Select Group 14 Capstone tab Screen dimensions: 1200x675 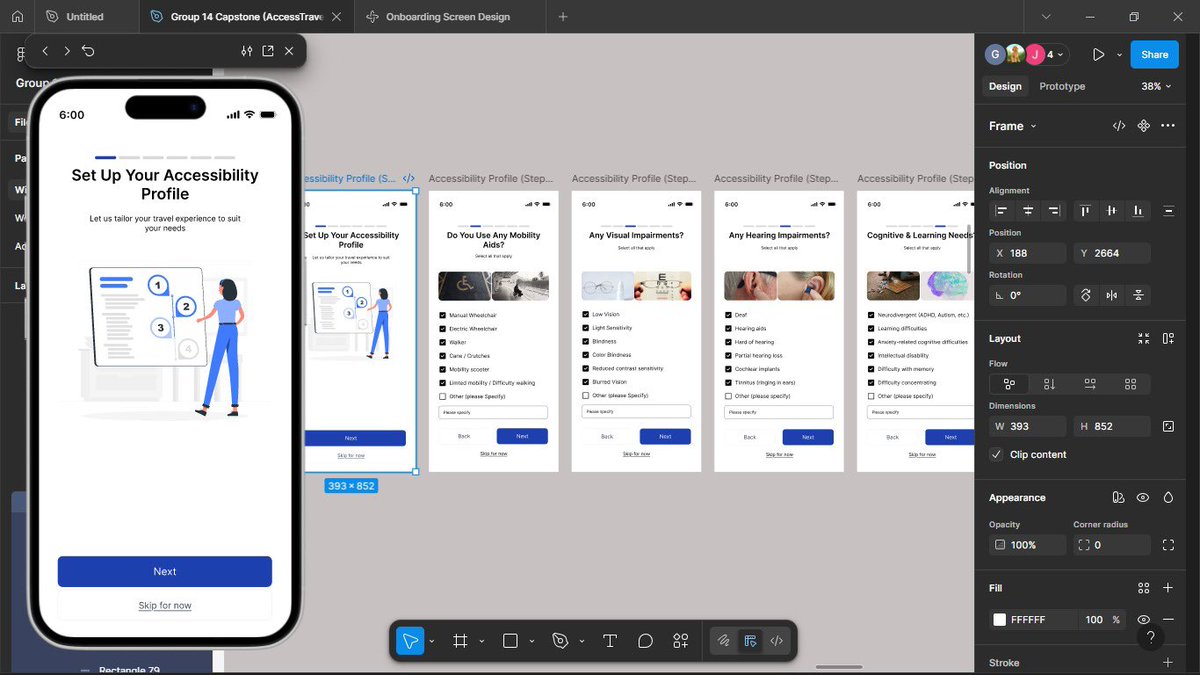click(x=246, y=17)
